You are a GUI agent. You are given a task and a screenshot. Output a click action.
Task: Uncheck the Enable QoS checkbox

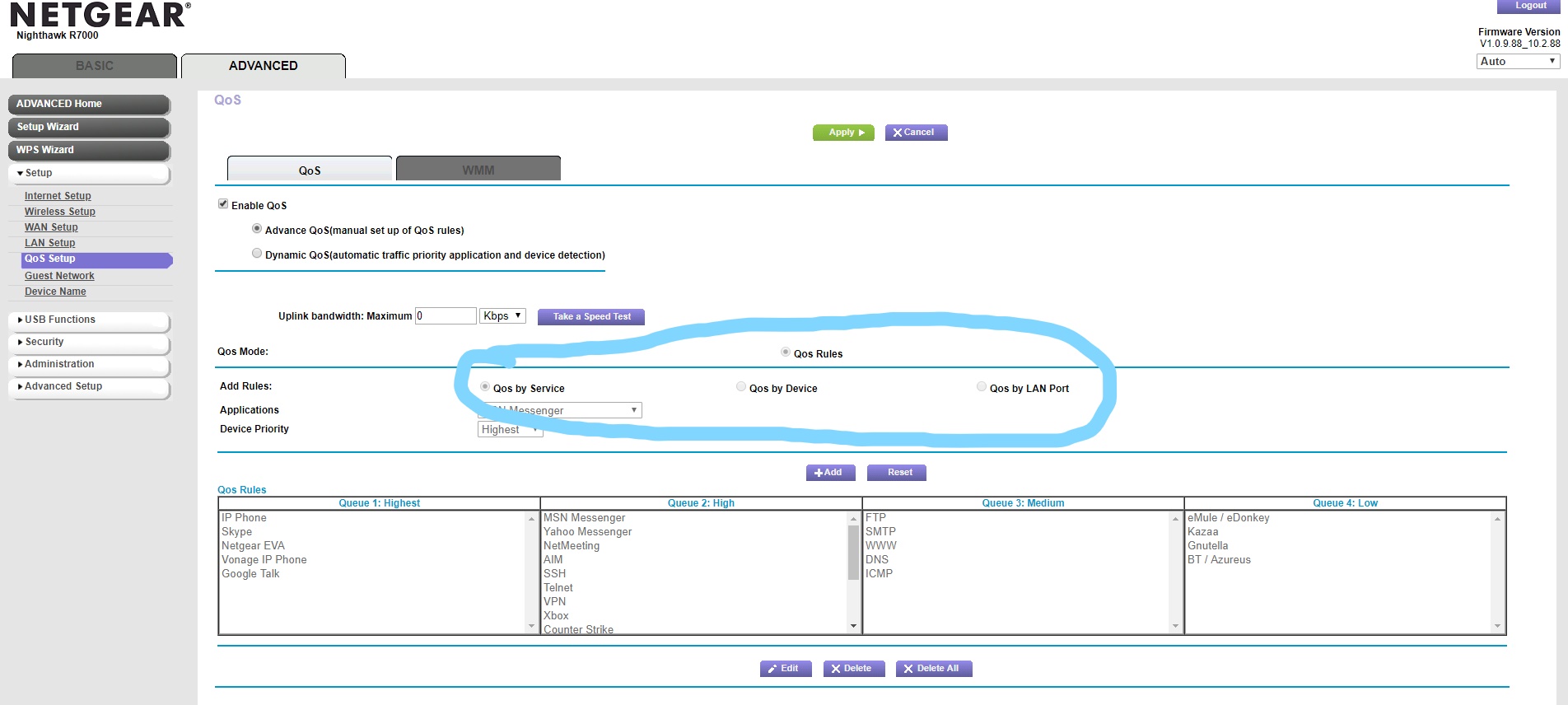pos(223,204)
